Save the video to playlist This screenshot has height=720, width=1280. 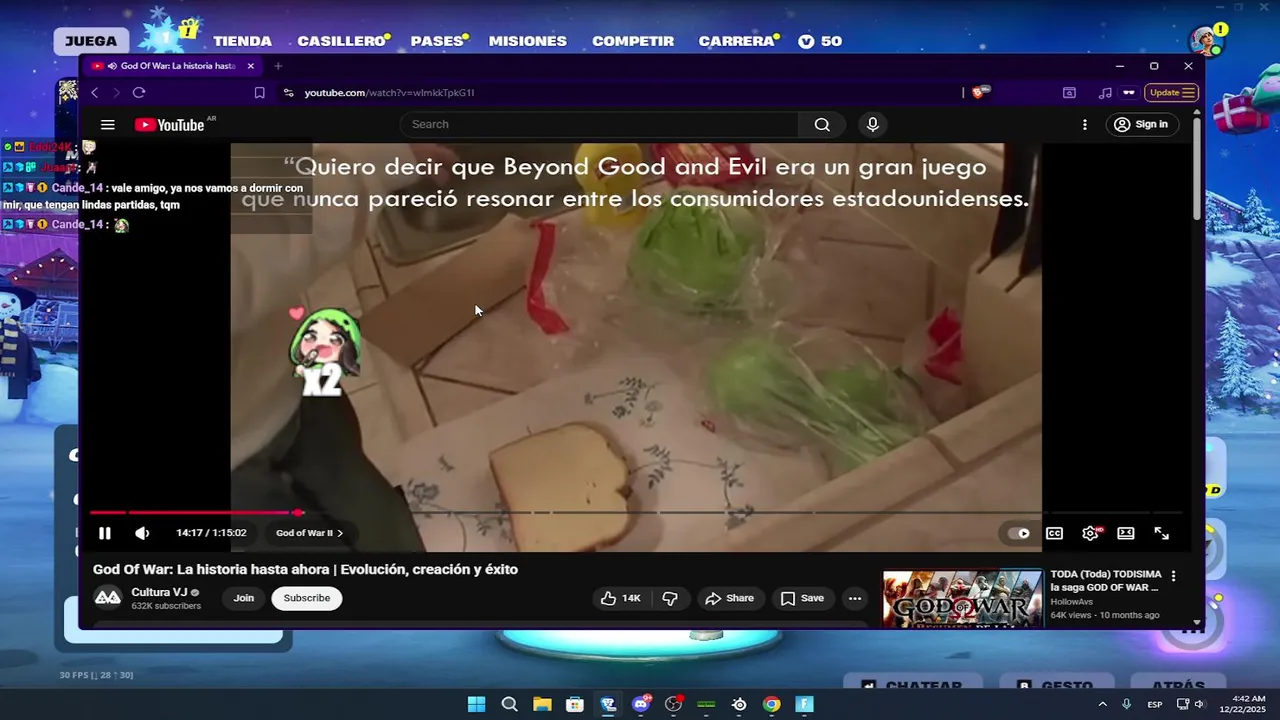click(x=802, y=598)
